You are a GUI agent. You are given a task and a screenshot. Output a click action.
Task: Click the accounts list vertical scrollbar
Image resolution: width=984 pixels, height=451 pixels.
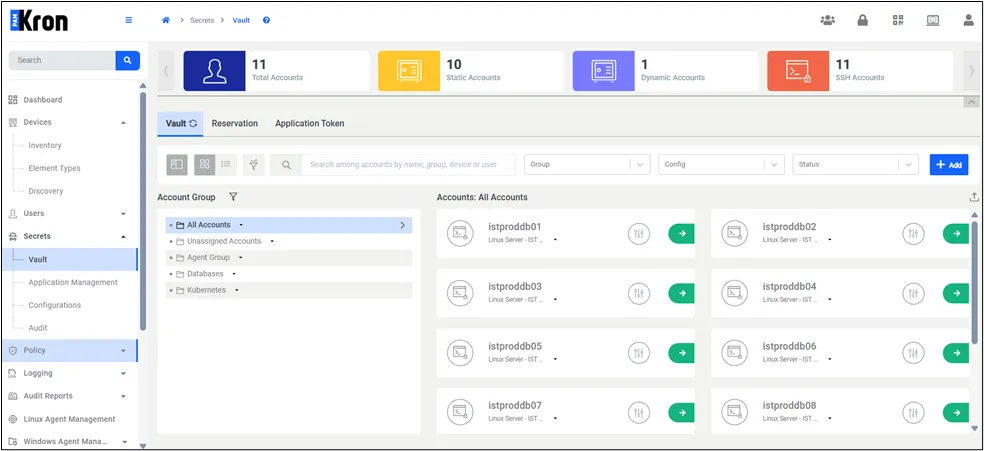point(974,282)
